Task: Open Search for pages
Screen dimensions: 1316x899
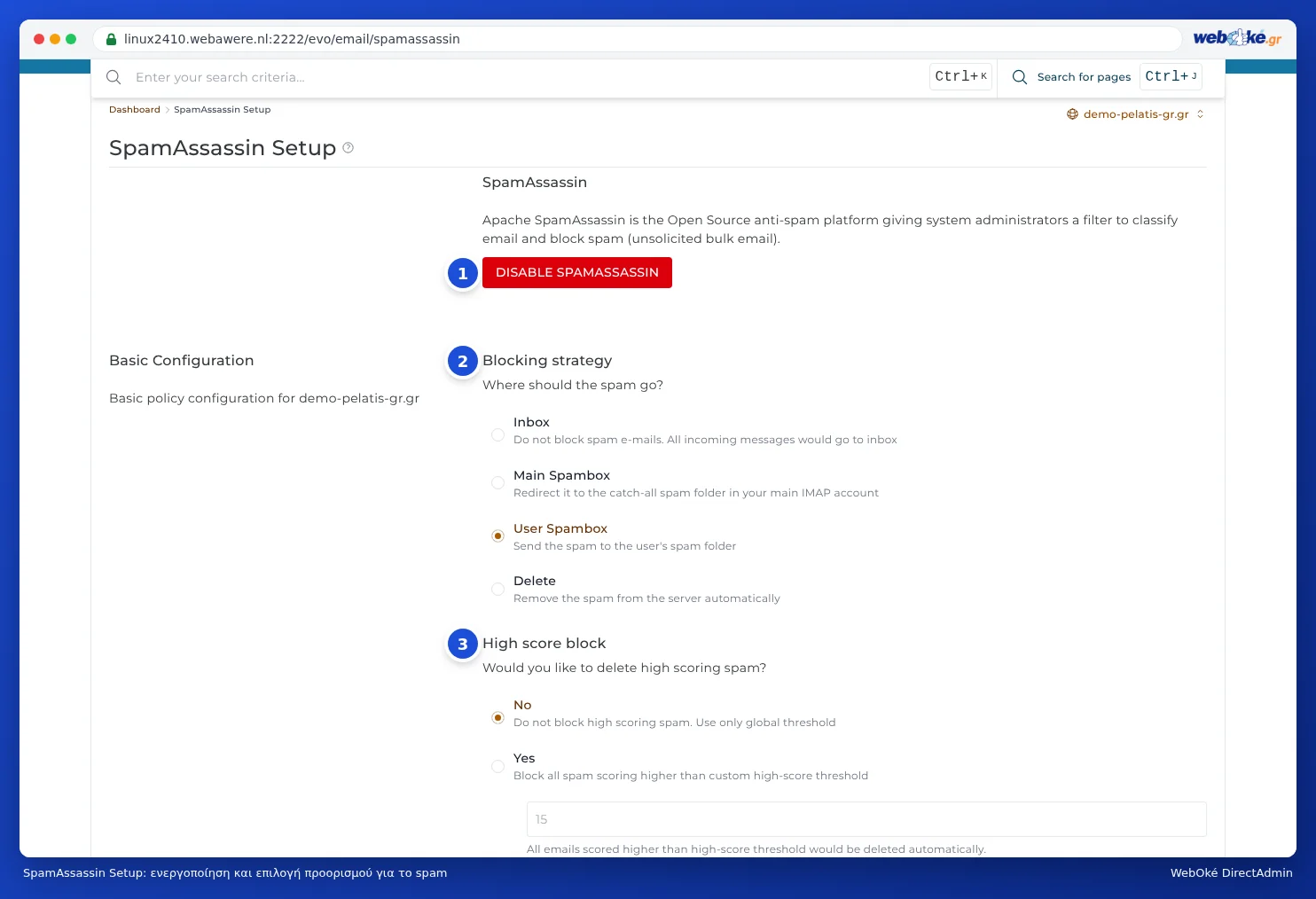Action: pyautogui.click(x=1084, y=77)
